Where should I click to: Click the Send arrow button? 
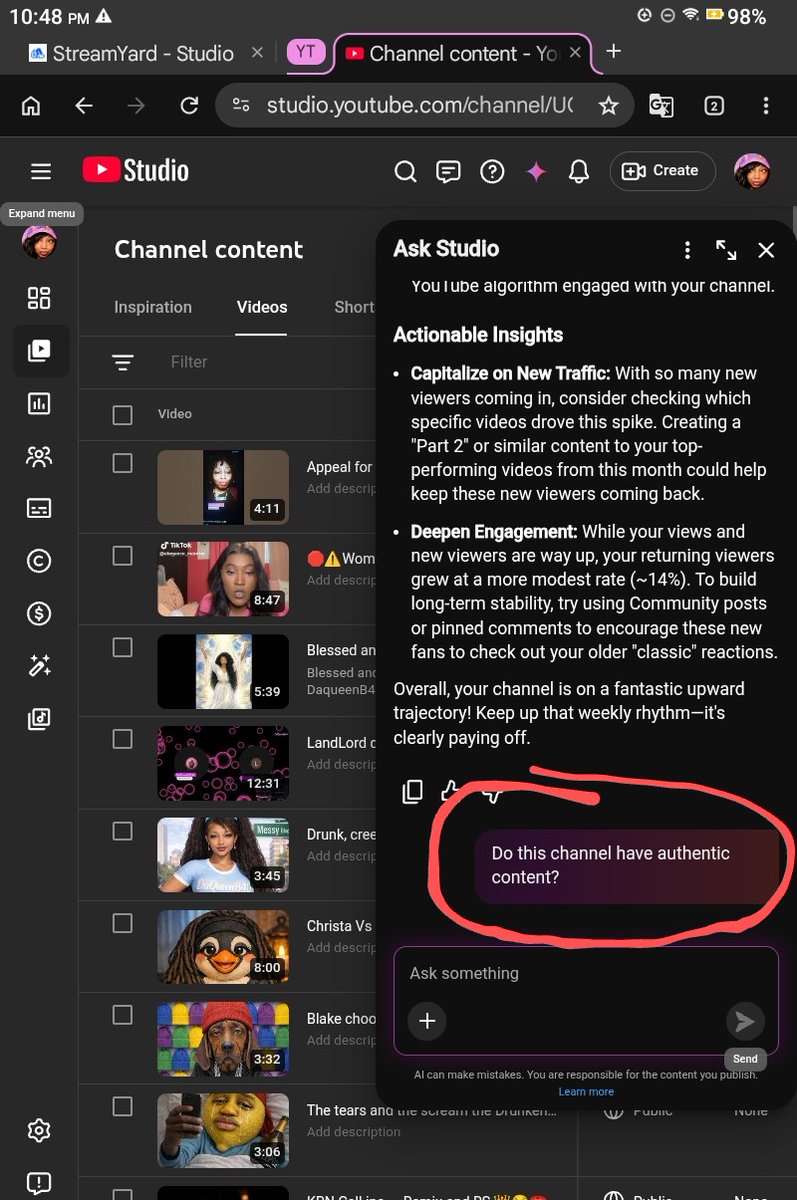pyautogui.click(x=745, y=1021)
